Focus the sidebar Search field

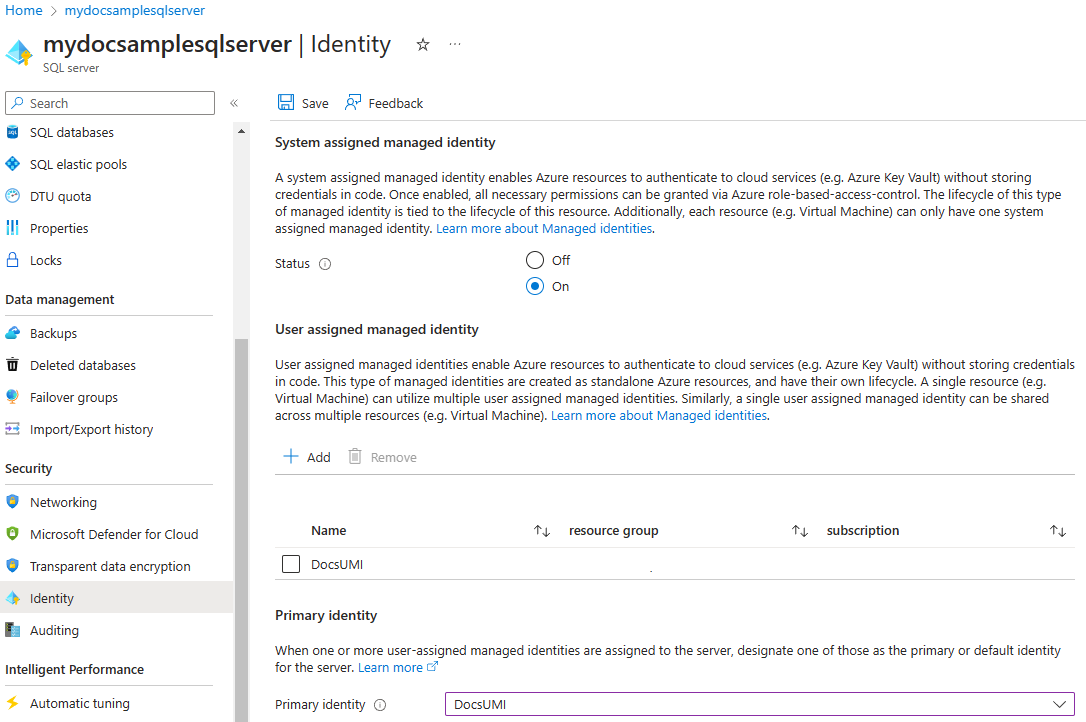pos(110,103)
